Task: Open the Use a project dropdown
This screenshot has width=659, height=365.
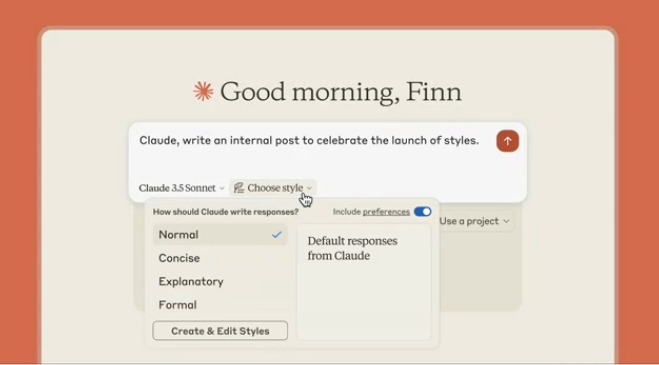Action: (474, 221)
